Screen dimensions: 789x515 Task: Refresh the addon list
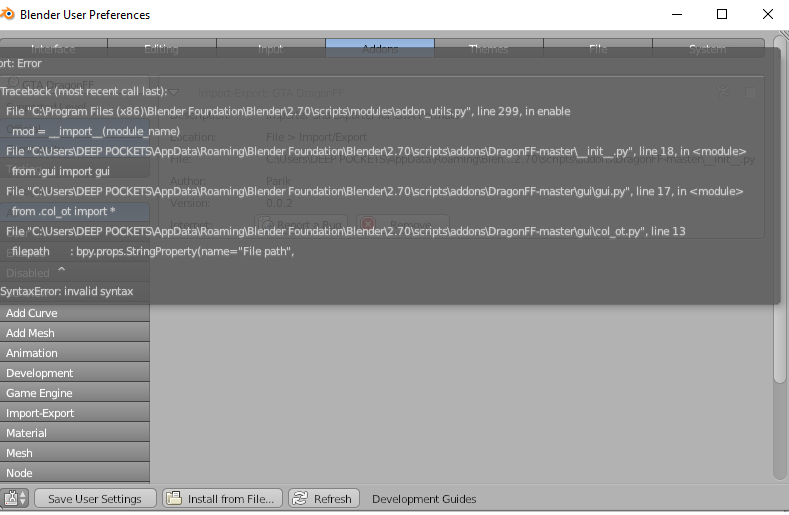point(324,498)
